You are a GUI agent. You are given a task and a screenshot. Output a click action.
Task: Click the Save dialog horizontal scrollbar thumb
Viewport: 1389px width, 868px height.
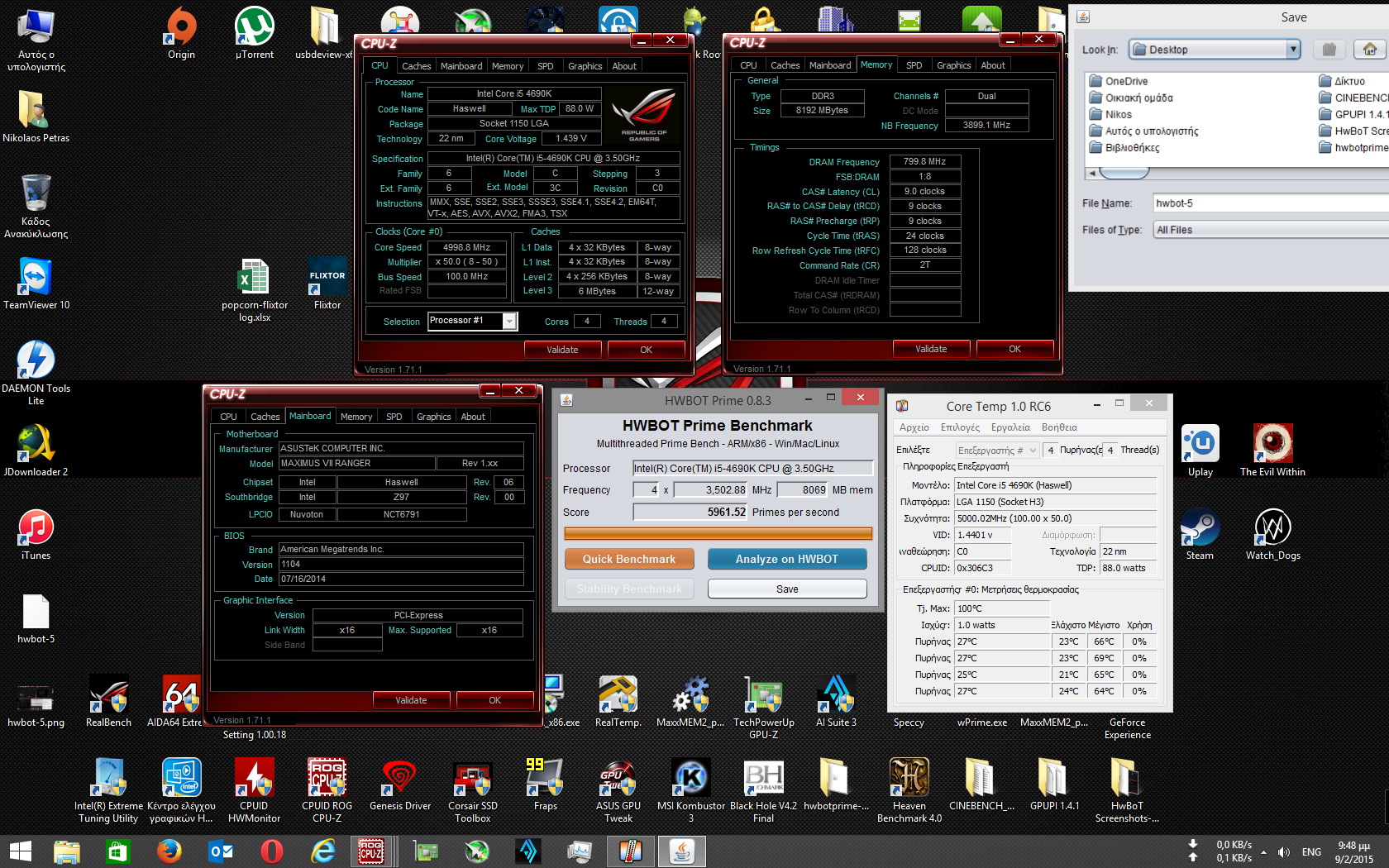coord(1124,173)
